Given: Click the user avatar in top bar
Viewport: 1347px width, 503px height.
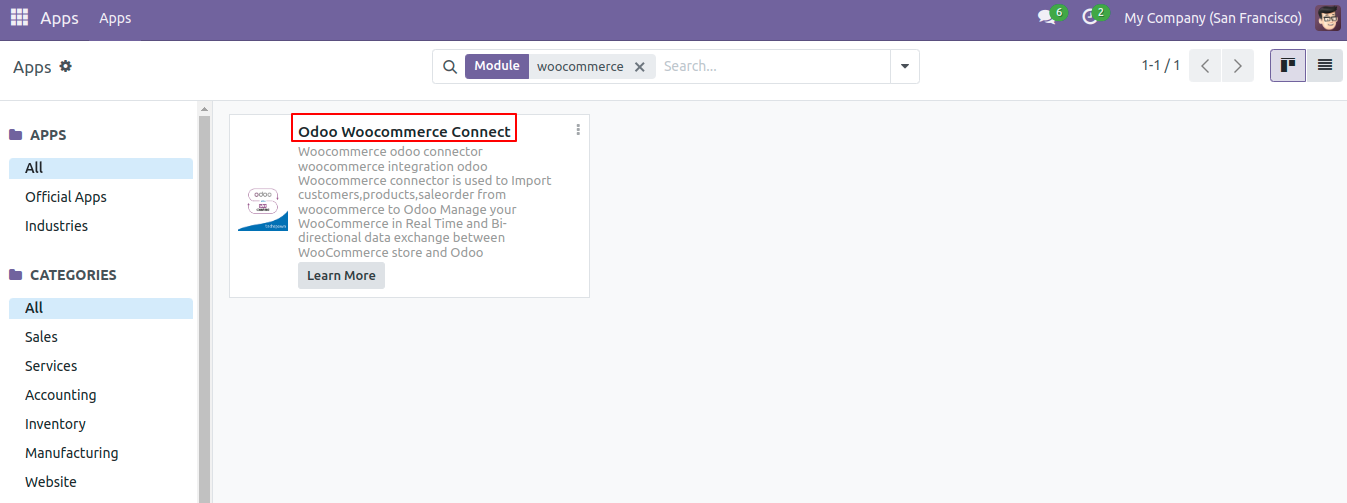Looking at the screenshot, I should pos(1328,18).
